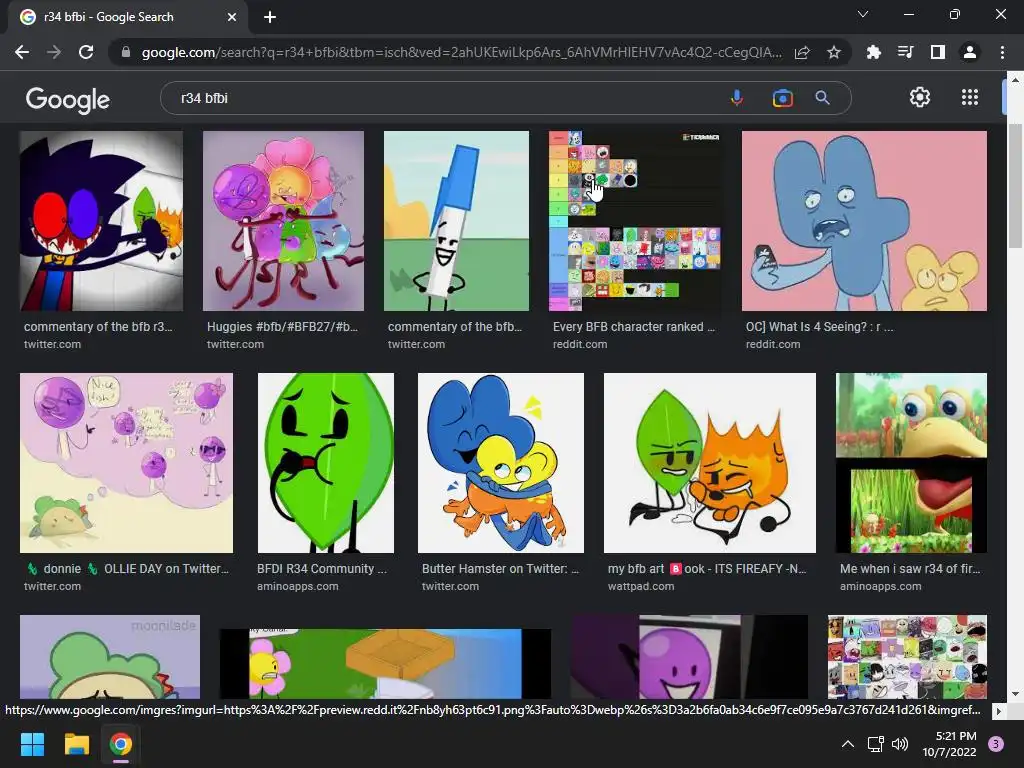1024x768 pixels.
Task: Open 'Me when i saw r34' link
Action: [910, 569]
